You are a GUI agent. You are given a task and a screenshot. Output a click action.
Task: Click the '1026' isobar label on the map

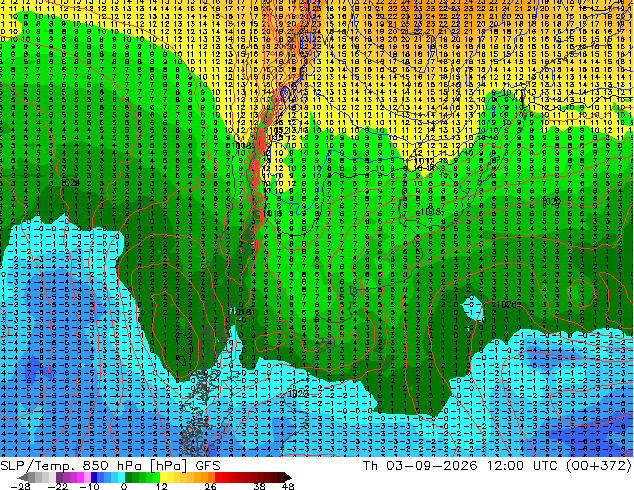[x=506, y=304]
